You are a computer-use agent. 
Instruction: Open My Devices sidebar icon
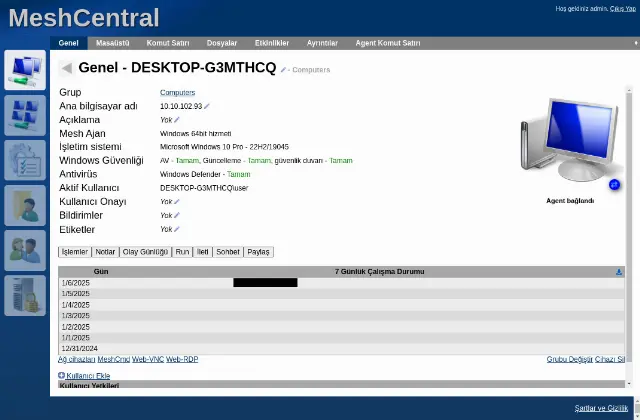tap(25, 70)
